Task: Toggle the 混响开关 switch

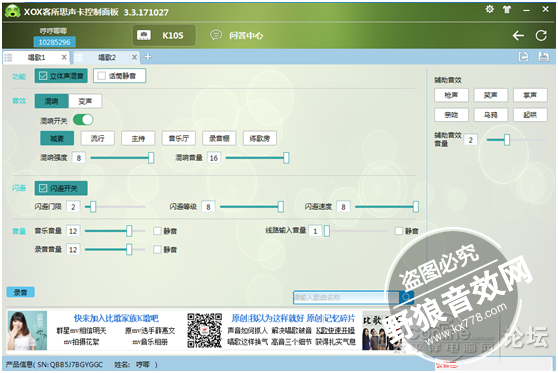Action: point(83,120)
